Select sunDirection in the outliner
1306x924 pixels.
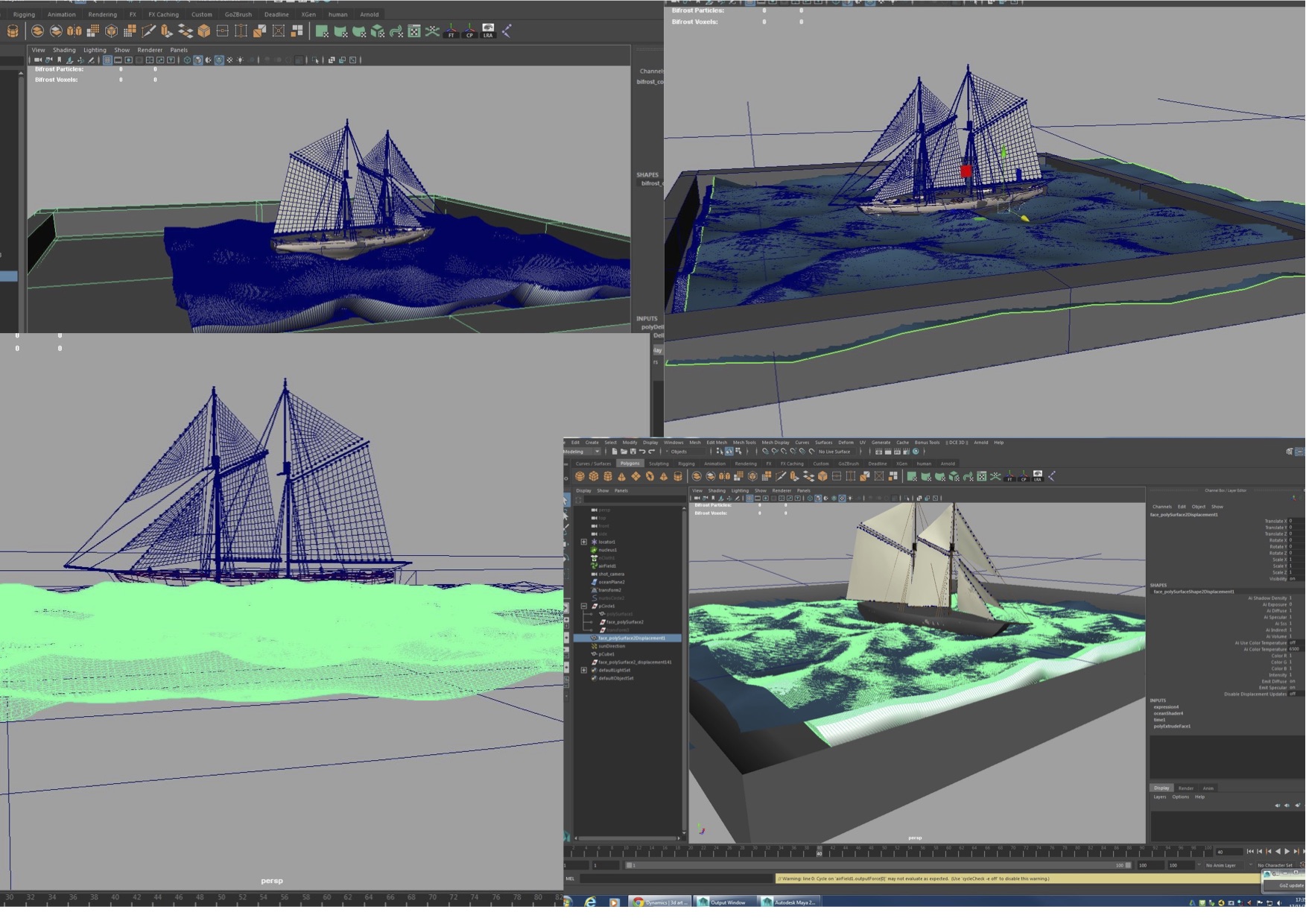[612, 646]
